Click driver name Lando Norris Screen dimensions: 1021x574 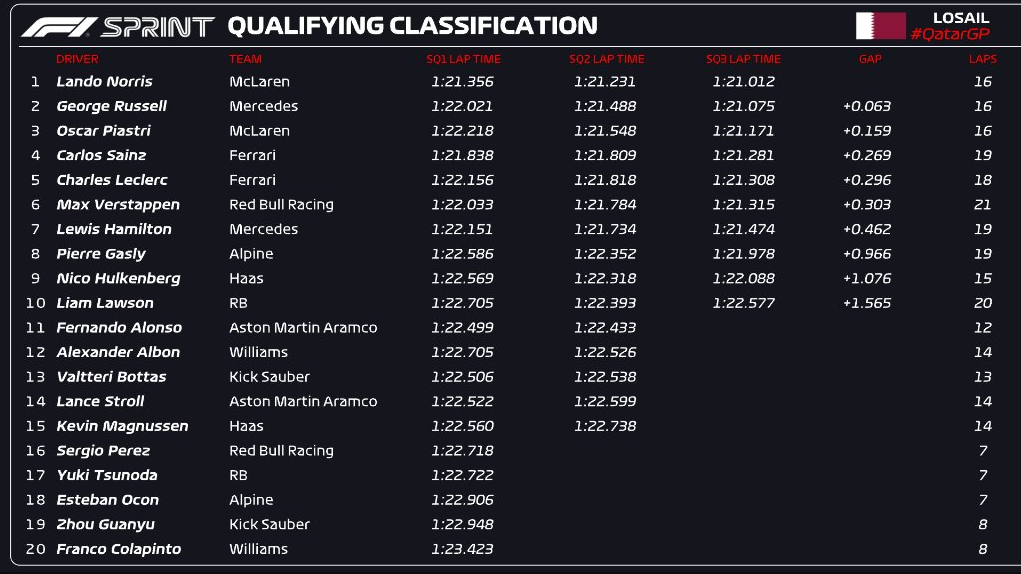[x=104, y=81]
